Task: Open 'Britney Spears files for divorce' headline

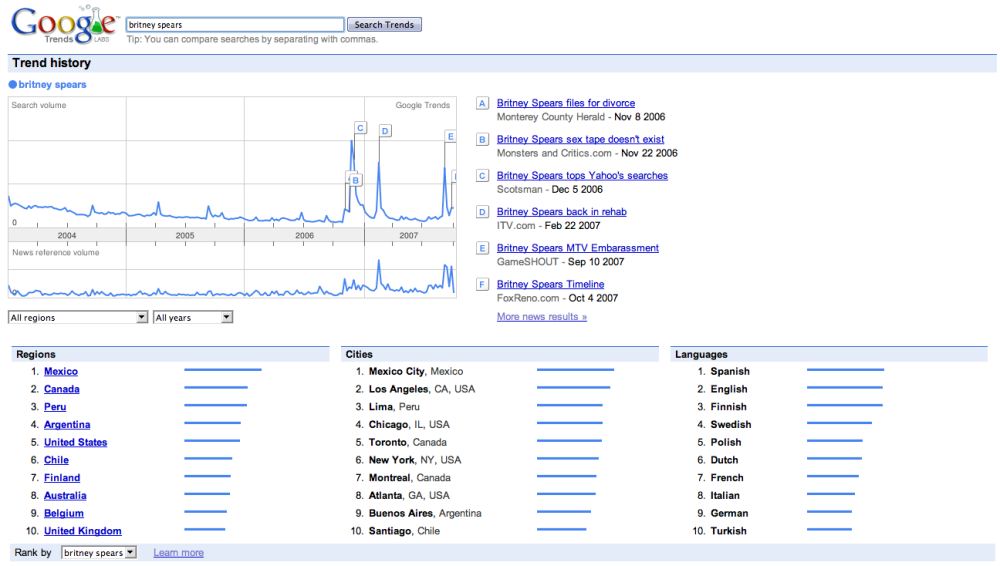Action: [x=566, y=103]
